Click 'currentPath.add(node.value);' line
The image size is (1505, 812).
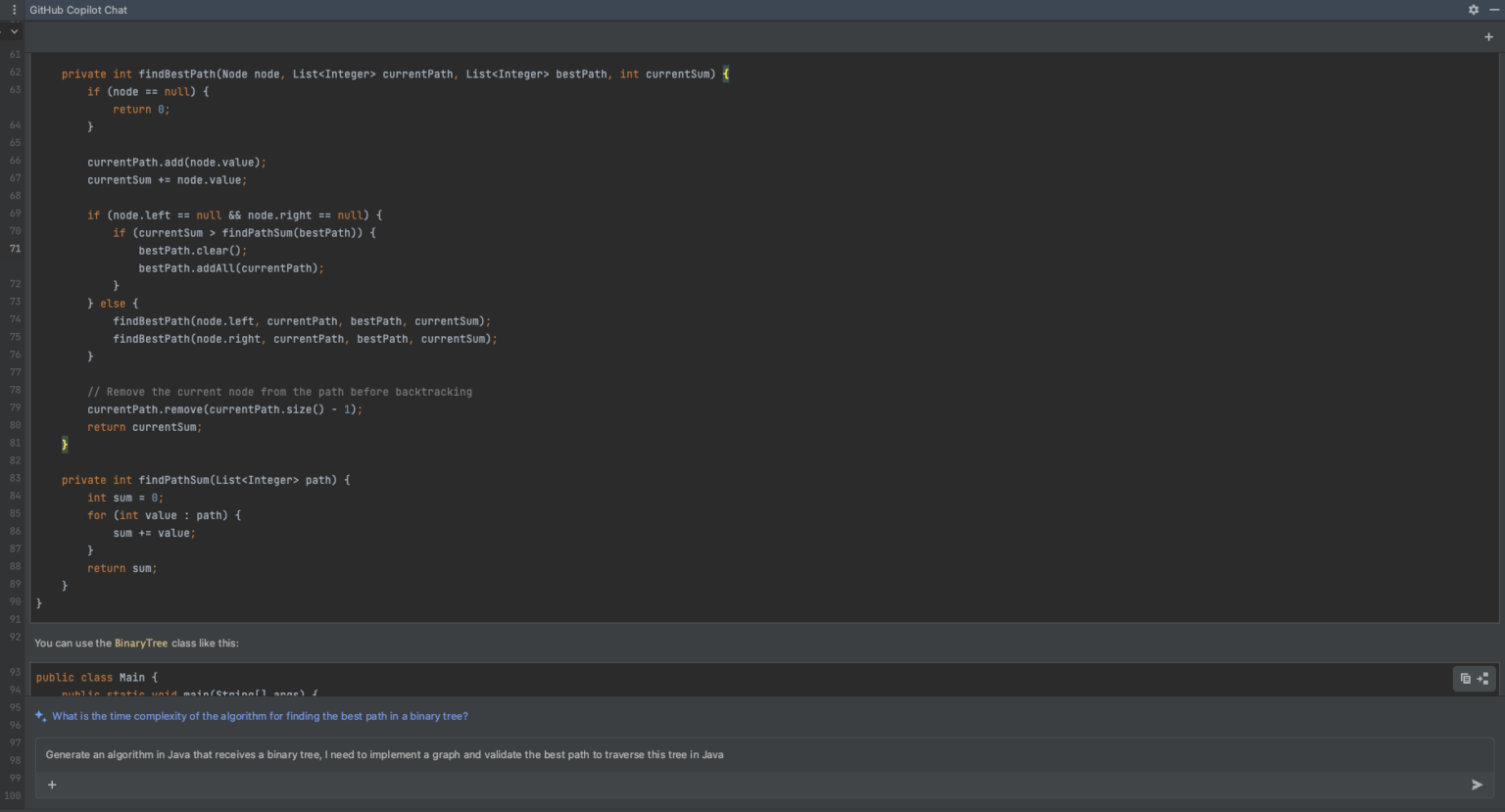pyautogui.click(x=176, y=163)
